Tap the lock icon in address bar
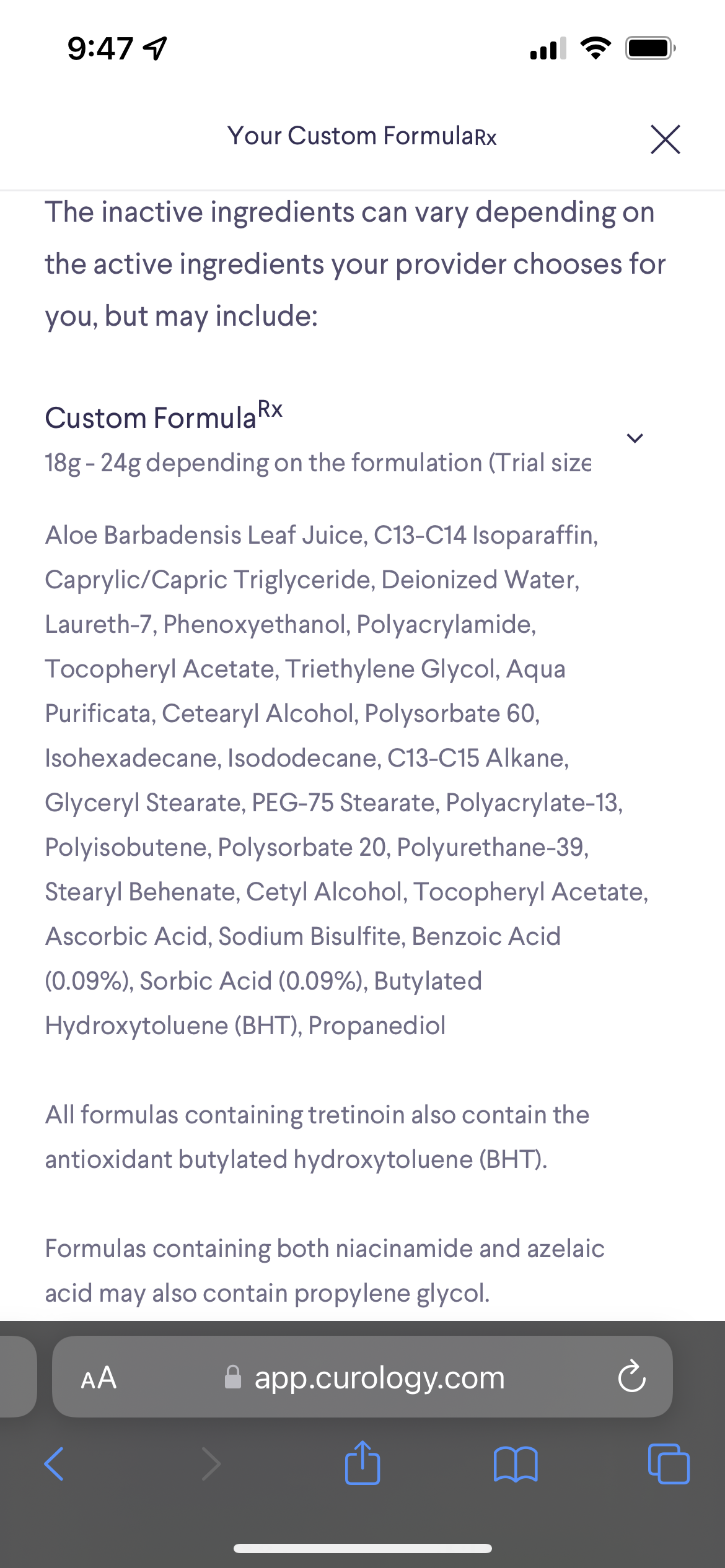Viewport: 725px width, 1568px height. [233, 1378]
